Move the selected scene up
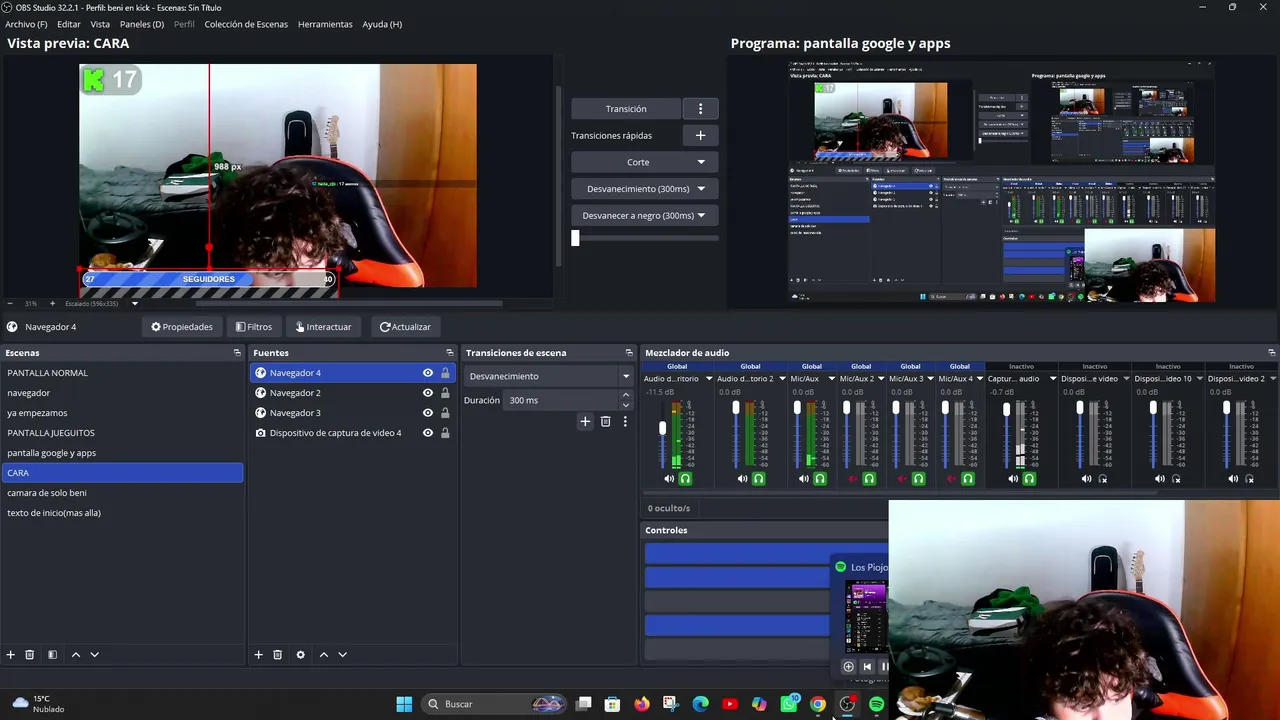1280x720 pixels. point(75,655)
